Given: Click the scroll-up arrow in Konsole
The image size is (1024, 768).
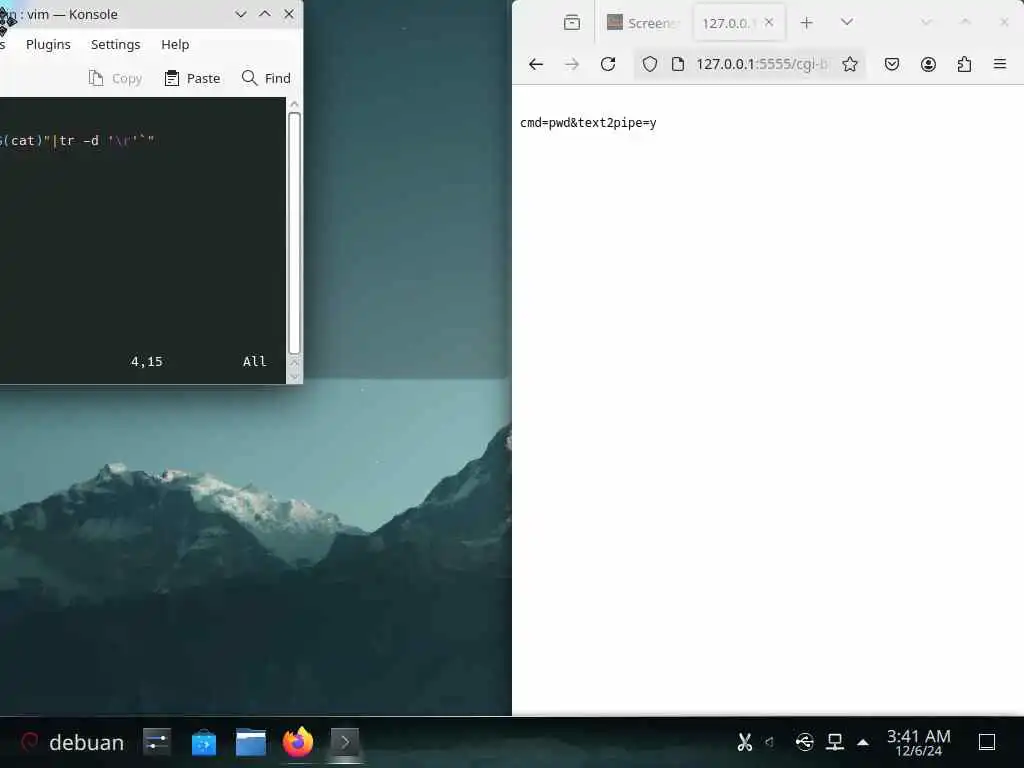Looking at the screenshot, I should click(x=295, y=104).
